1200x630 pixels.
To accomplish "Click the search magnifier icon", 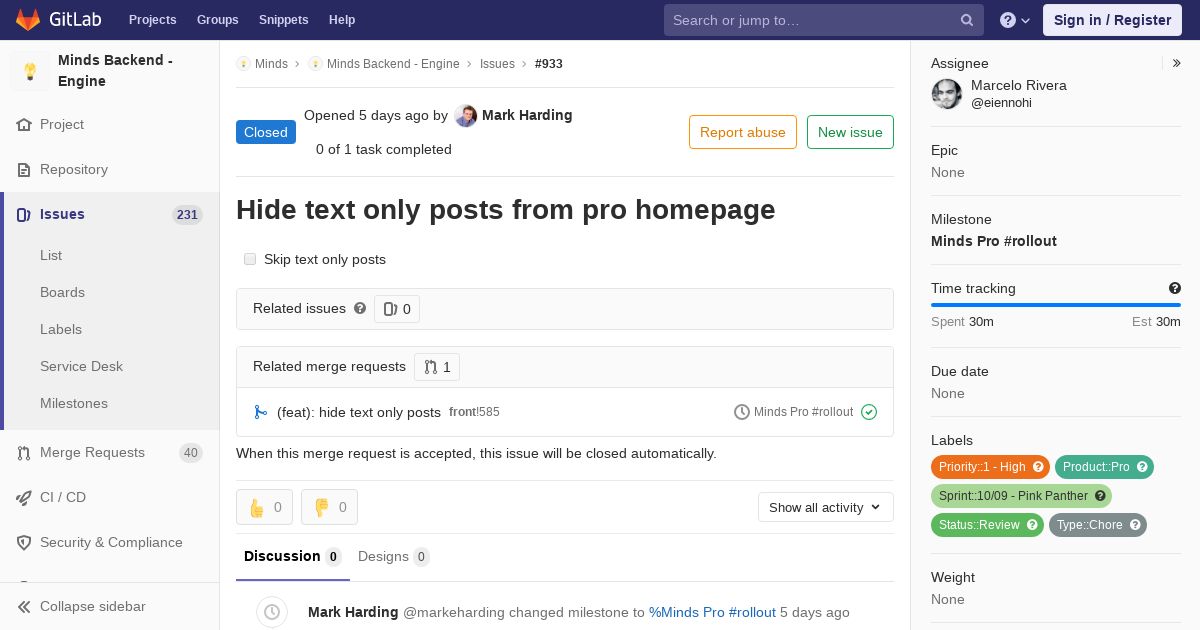I will pyautogui.click(x=967, y=20).
